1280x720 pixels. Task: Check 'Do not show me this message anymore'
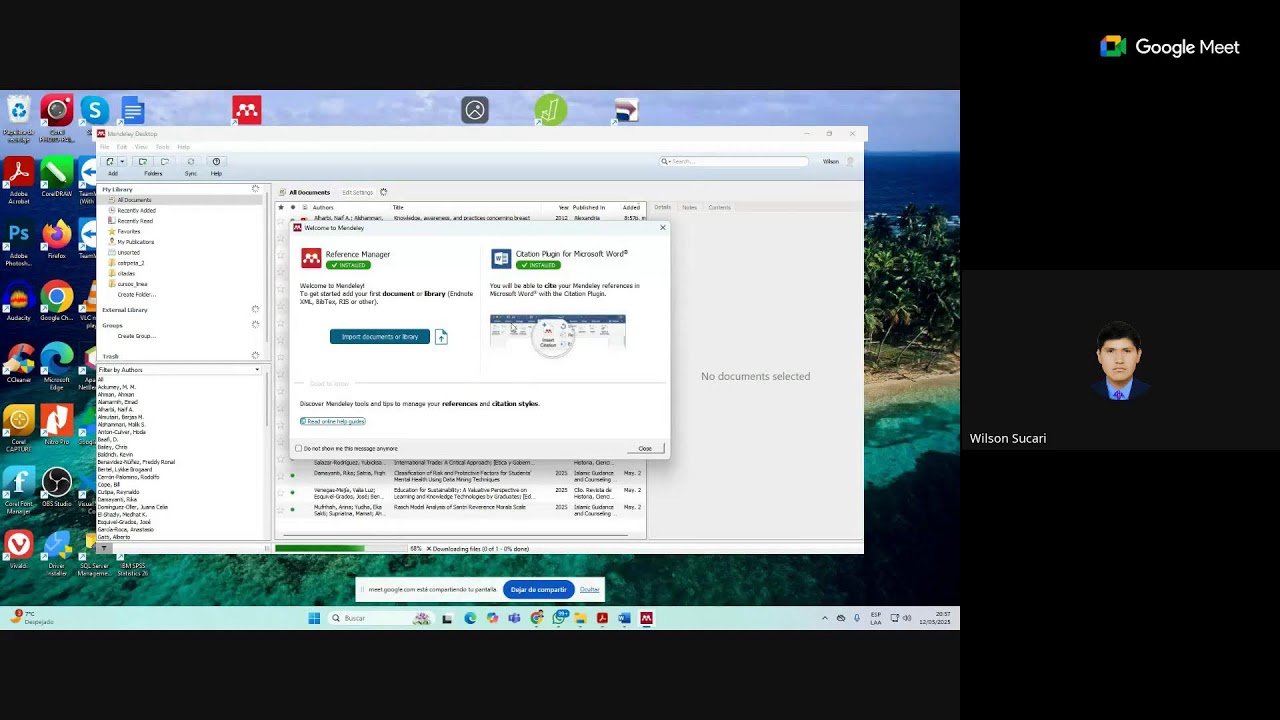[298, 448]
